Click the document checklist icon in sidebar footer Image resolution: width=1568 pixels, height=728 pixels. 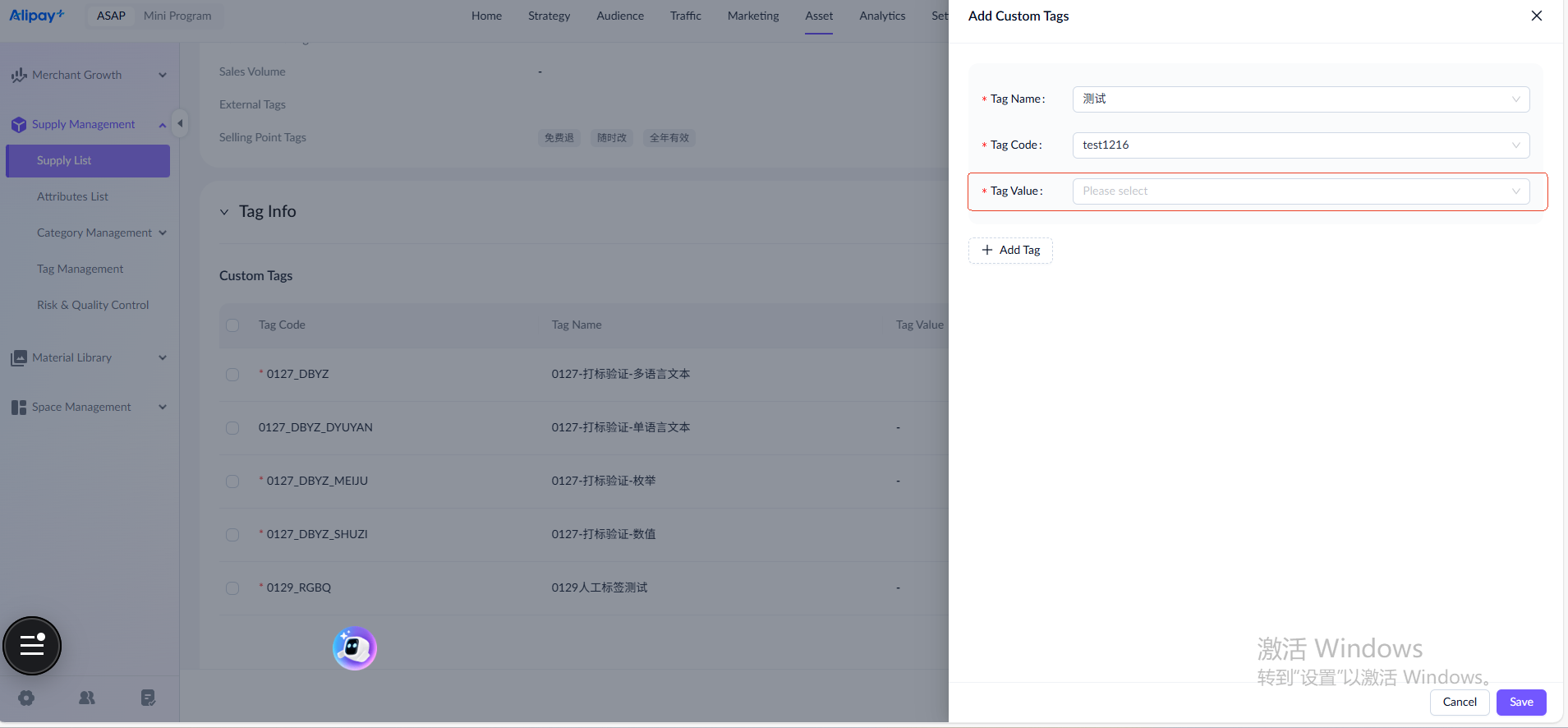pos(148,698)
